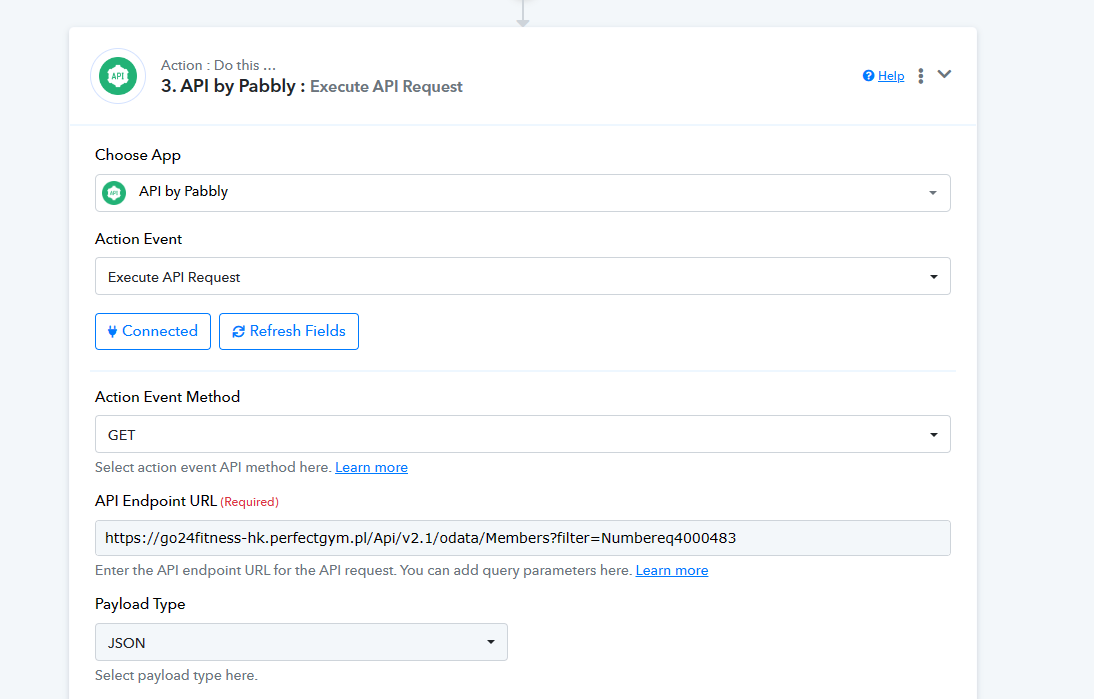Click the Action Event Method label

(167, 397)
